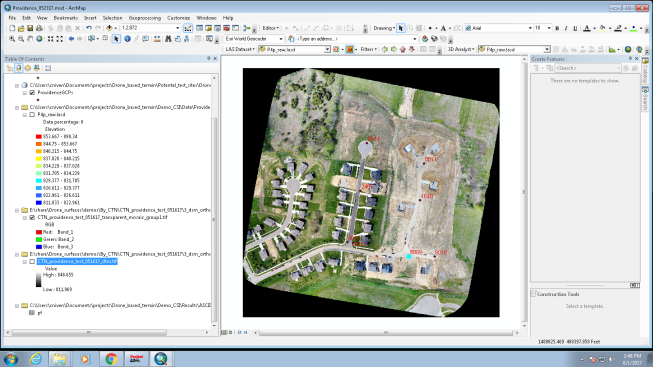Click the Undo arrow icon
The image size is (653, 367).
click(x=89, y=28)
